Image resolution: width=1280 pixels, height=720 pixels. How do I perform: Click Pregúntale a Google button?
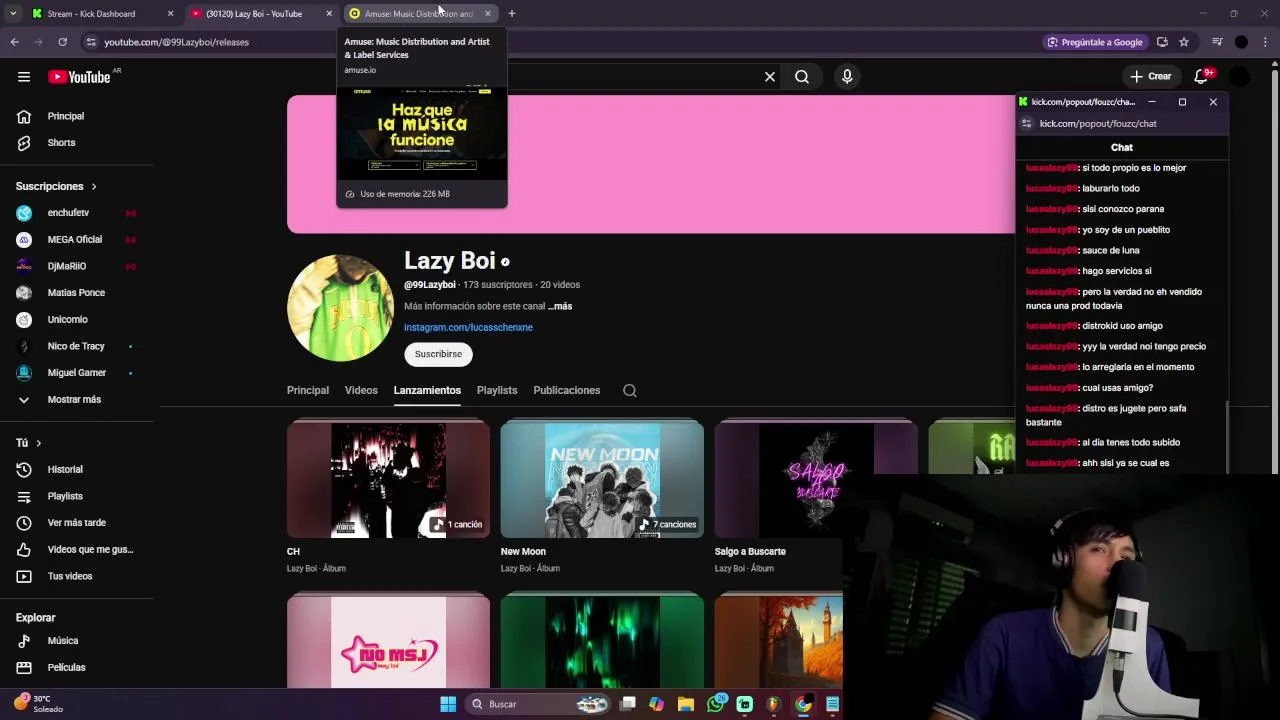coord(1095,42)
